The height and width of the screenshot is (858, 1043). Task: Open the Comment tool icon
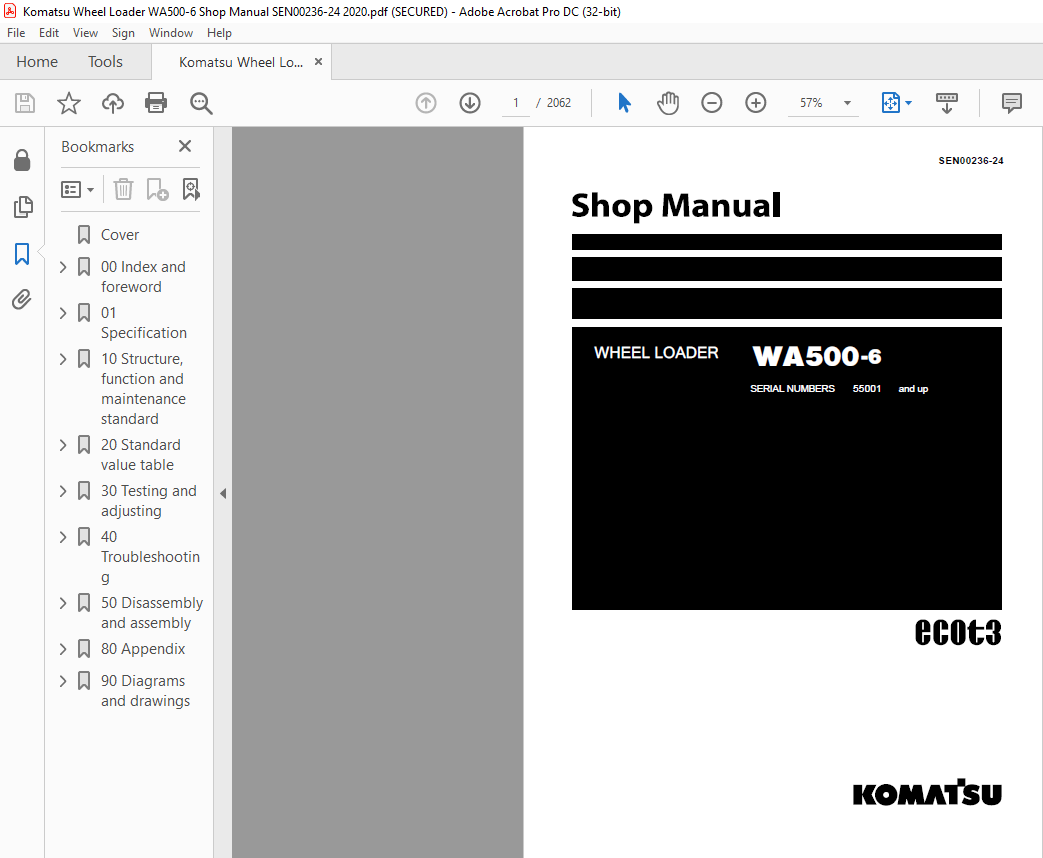click(x=1012, y=103)
